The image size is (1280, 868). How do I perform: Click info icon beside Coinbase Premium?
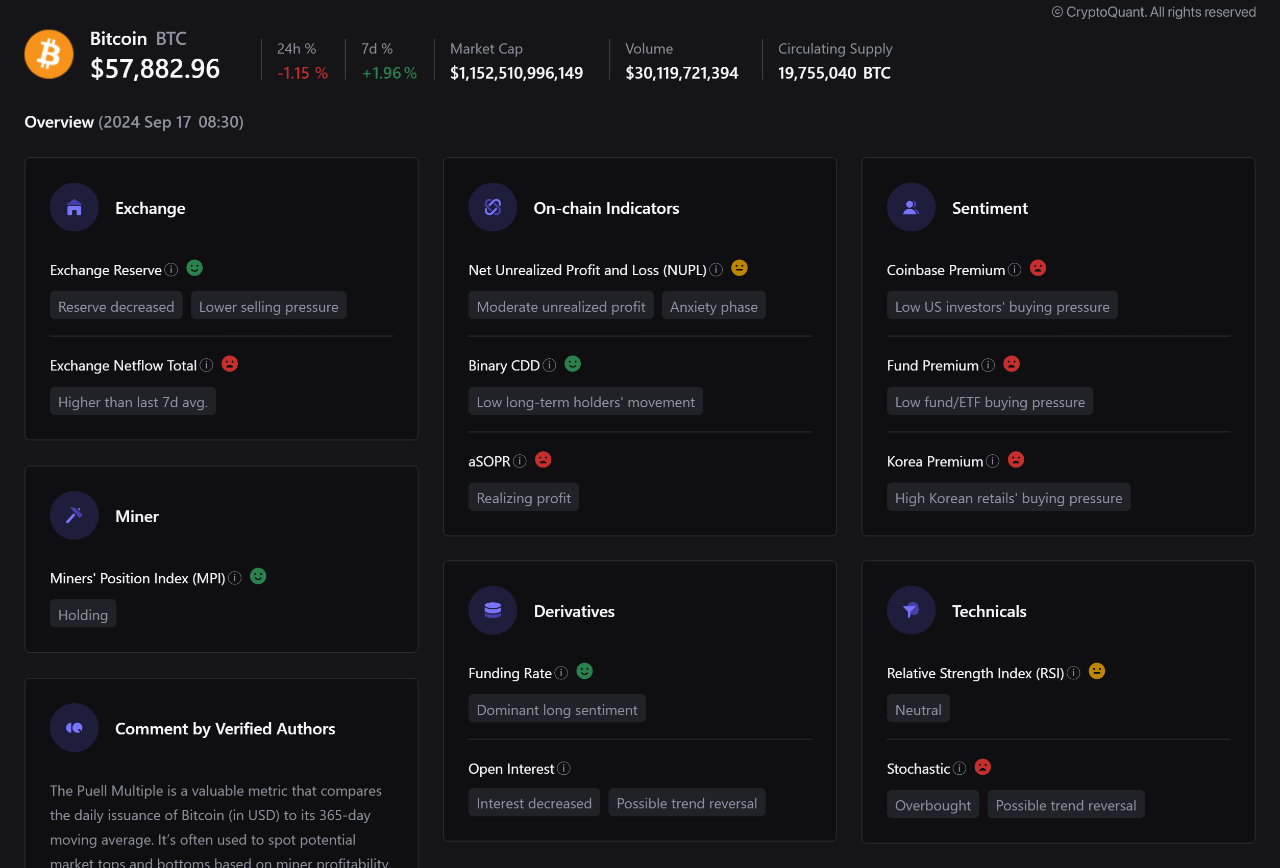coord(1015,270)
